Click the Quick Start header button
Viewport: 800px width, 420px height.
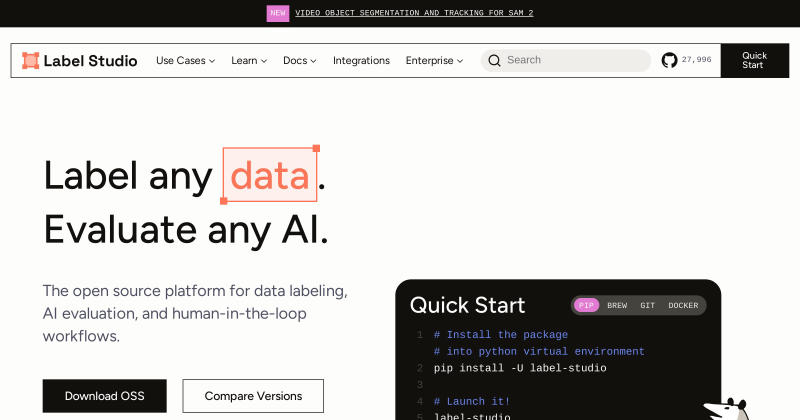coord(755,60)
